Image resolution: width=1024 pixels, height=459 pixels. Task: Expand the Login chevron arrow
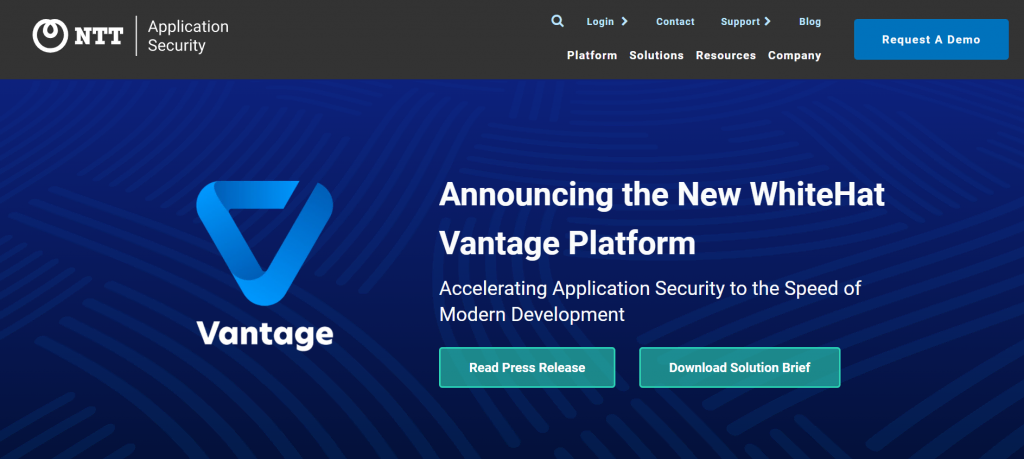coord(625,21)
